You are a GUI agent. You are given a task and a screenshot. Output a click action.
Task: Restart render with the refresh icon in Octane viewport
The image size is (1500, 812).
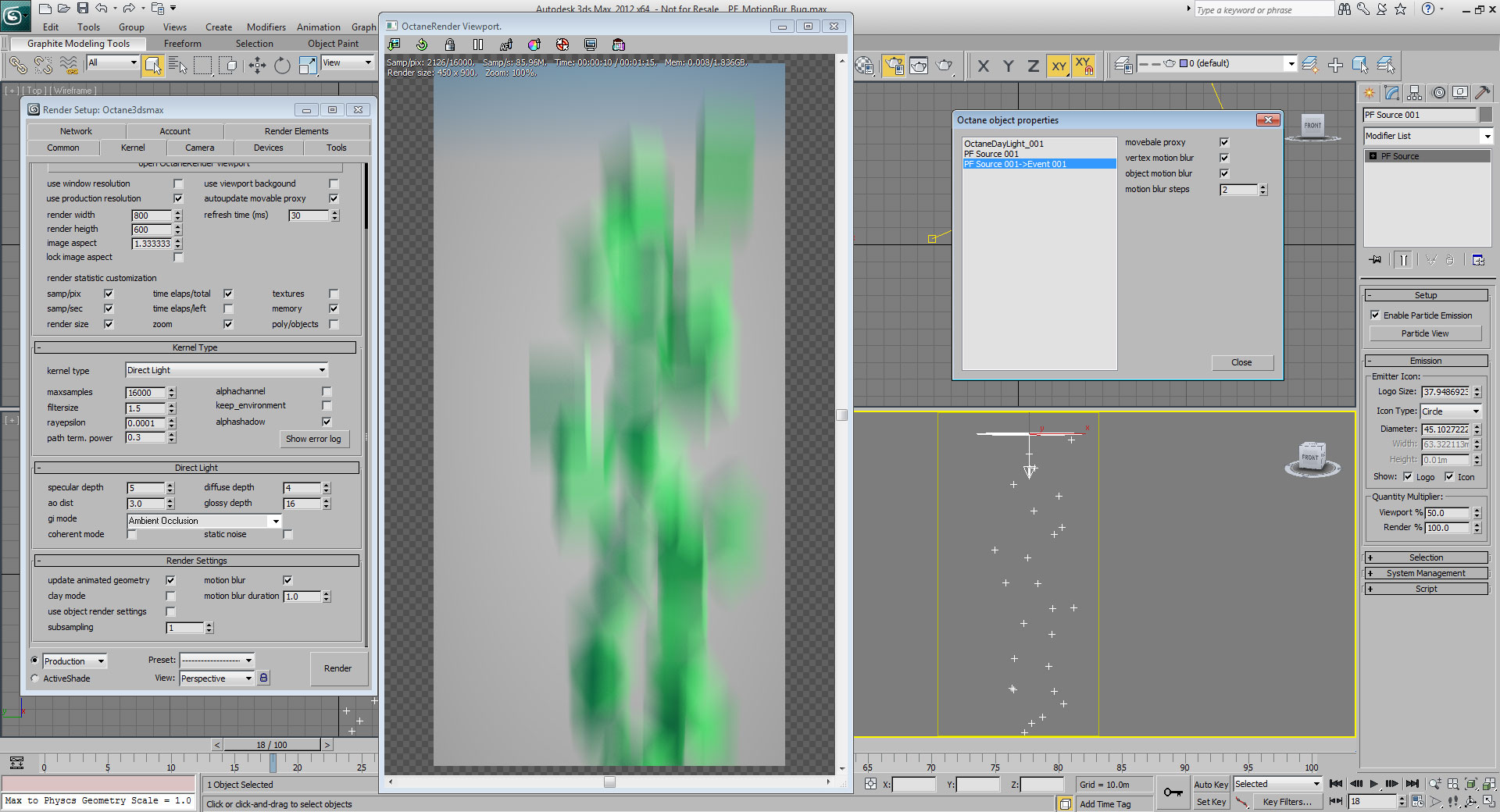pos(422,45)
